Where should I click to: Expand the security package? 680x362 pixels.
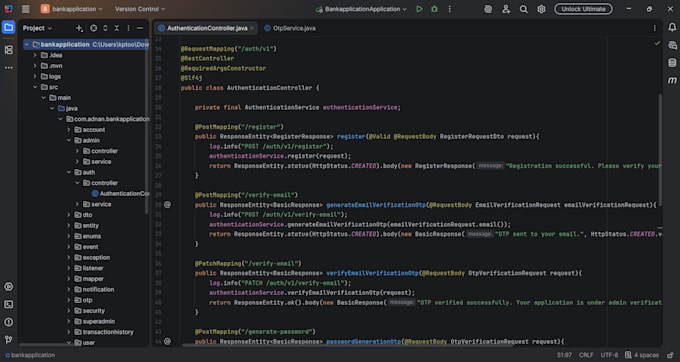click(x=69, y=310)
